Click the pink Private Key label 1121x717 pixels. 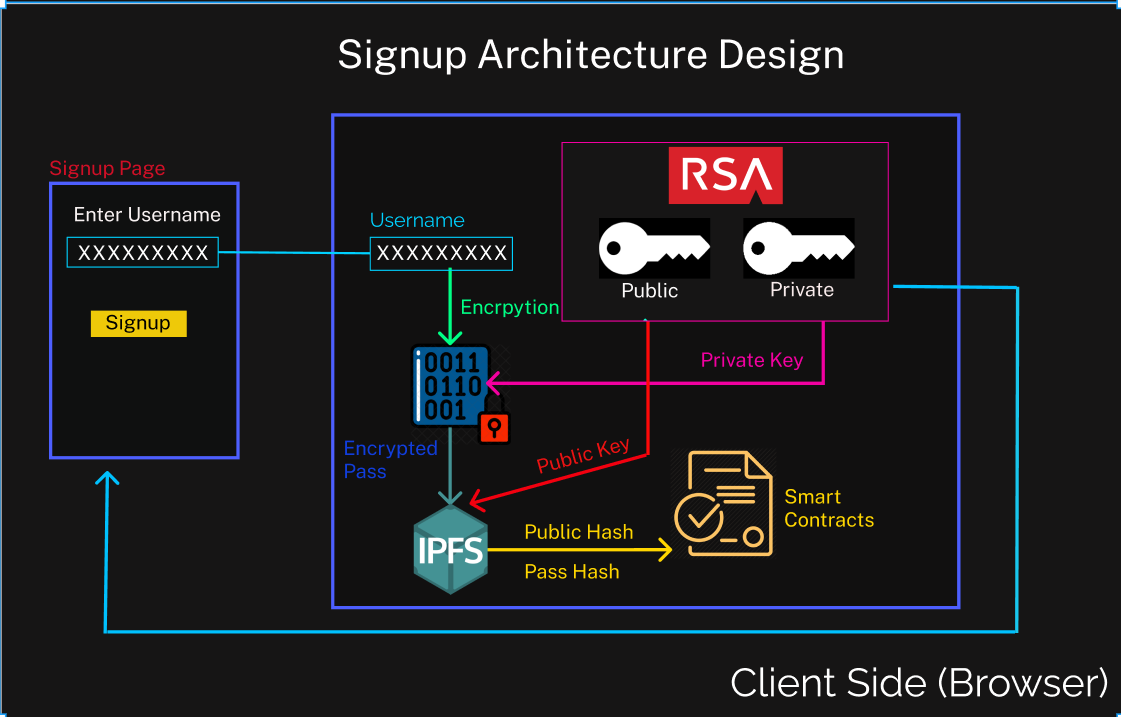click(752, 360)
